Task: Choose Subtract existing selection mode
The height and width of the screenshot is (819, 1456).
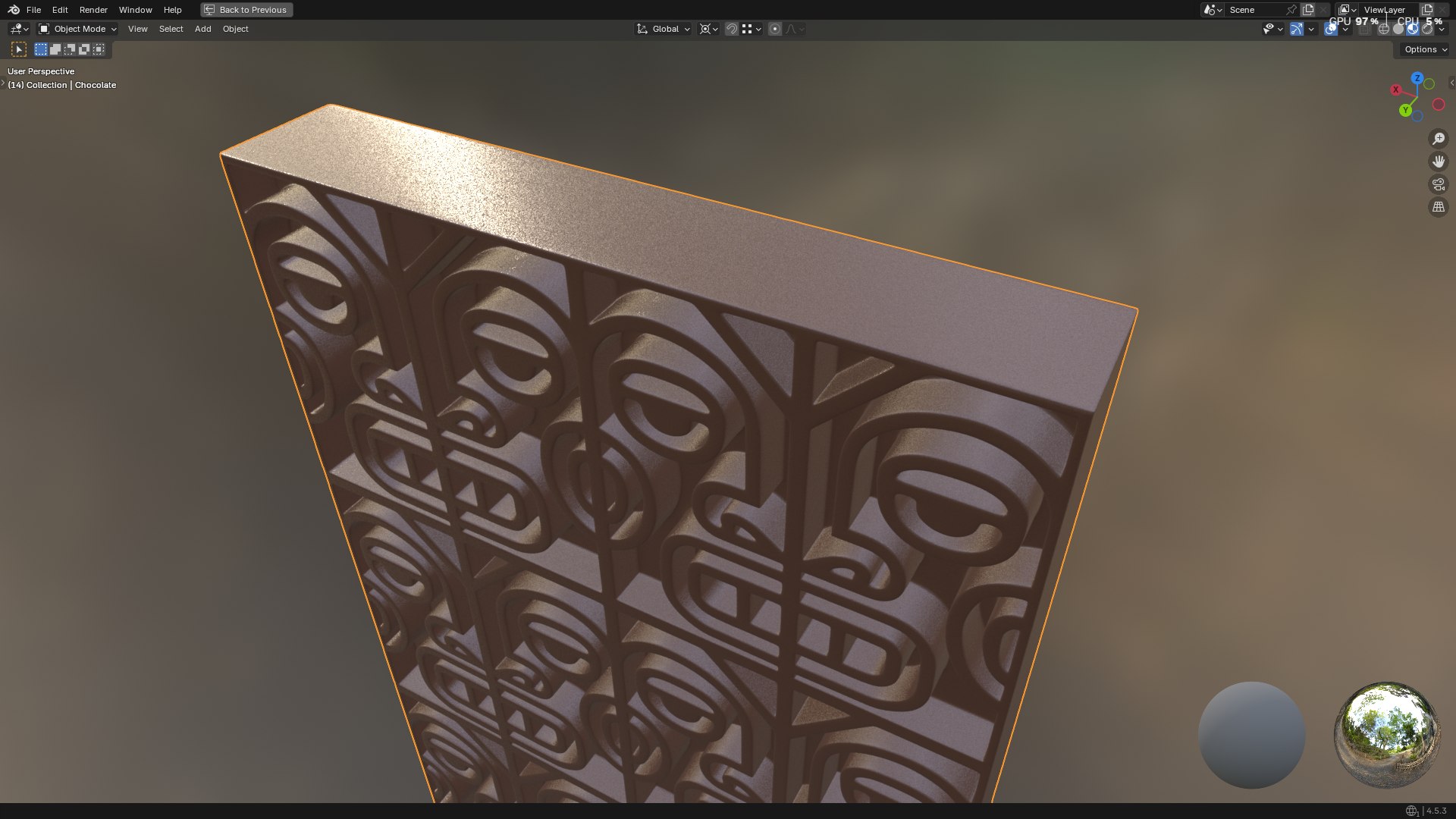Action: point(70,49)
